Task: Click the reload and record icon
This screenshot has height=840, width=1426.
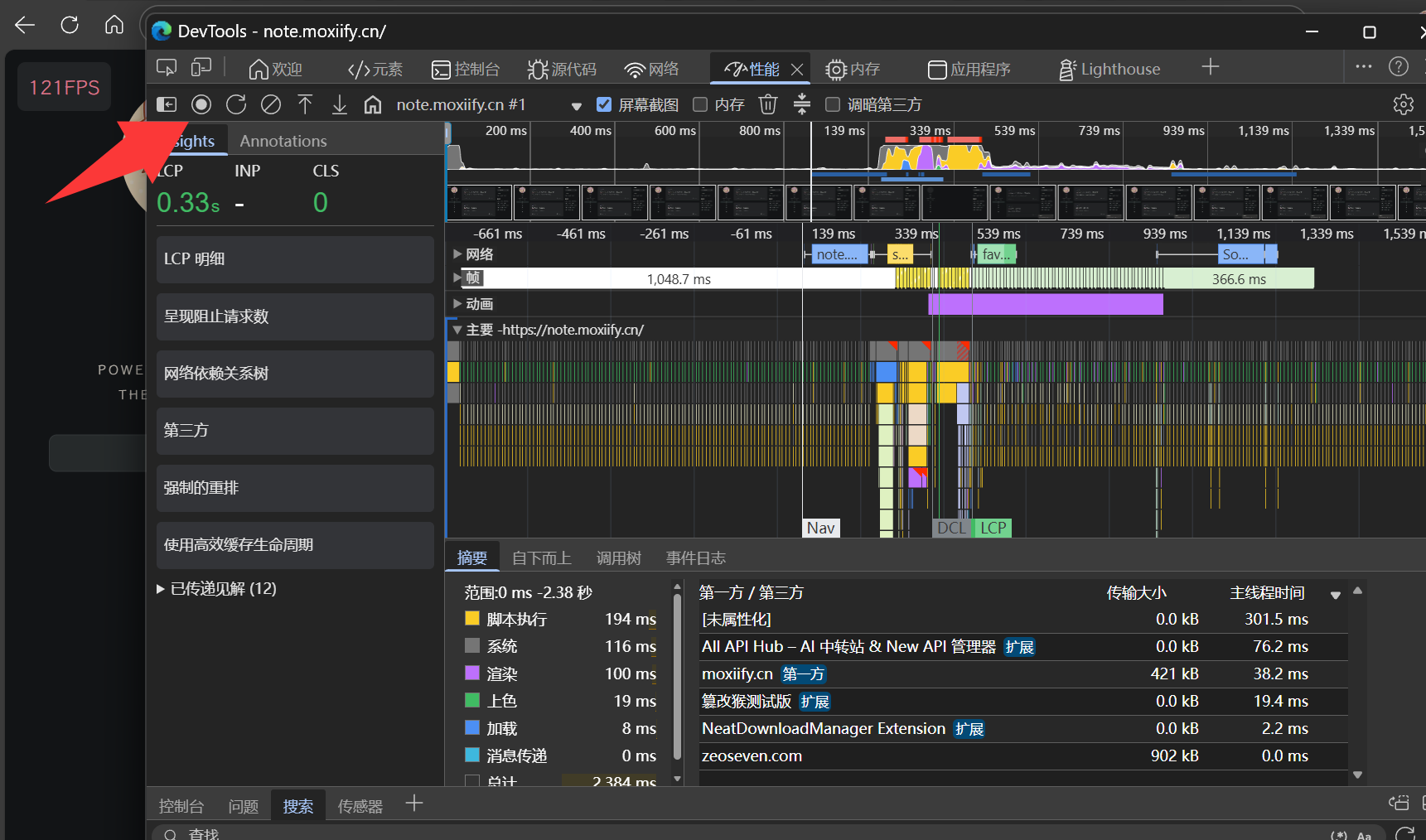Action: point(236,104)
